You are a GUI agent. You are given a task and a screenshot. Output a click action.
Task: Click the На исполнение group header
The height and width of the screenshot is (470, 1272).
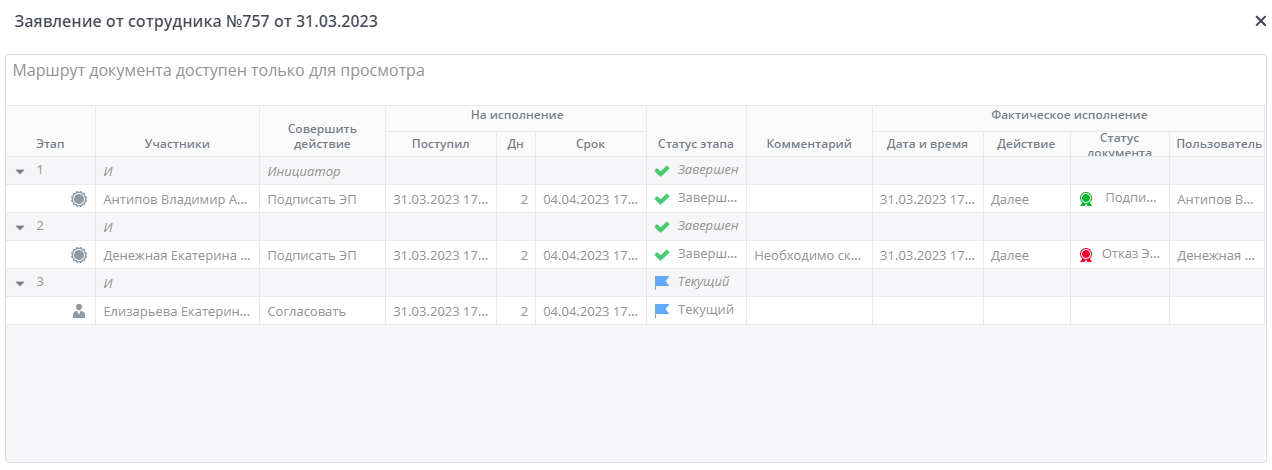[516, 116]
